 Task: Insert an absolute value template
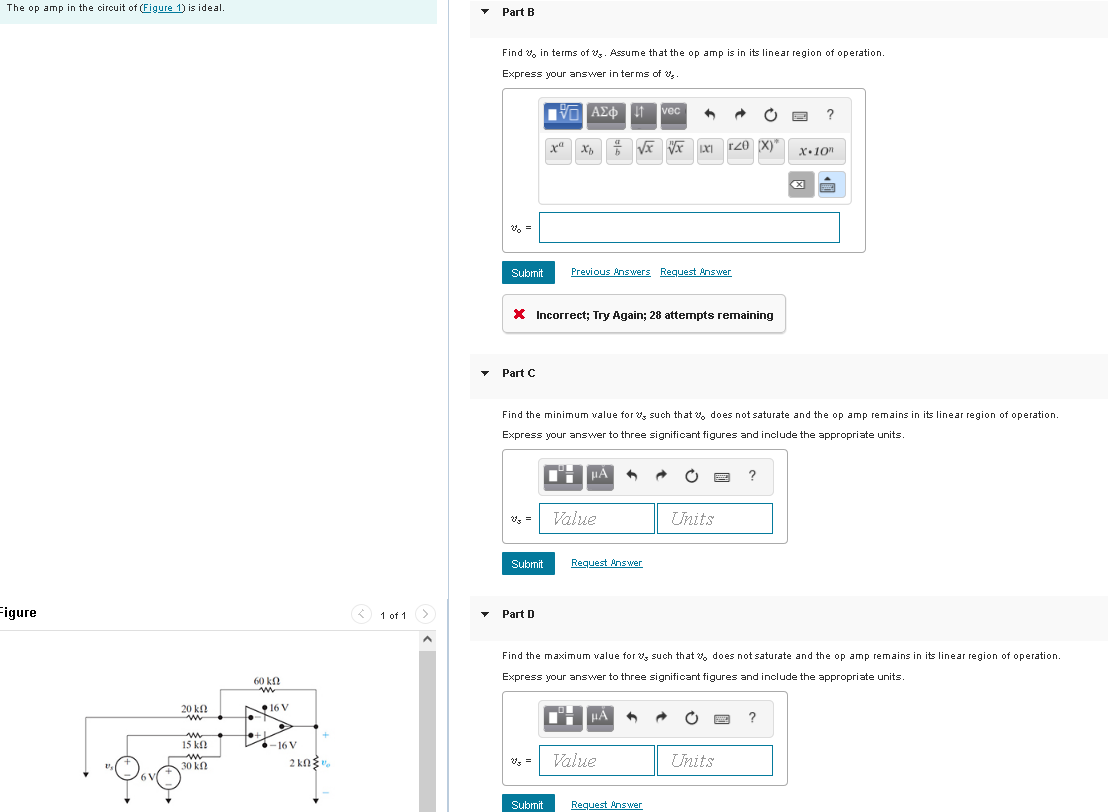[x=709, y=151]
